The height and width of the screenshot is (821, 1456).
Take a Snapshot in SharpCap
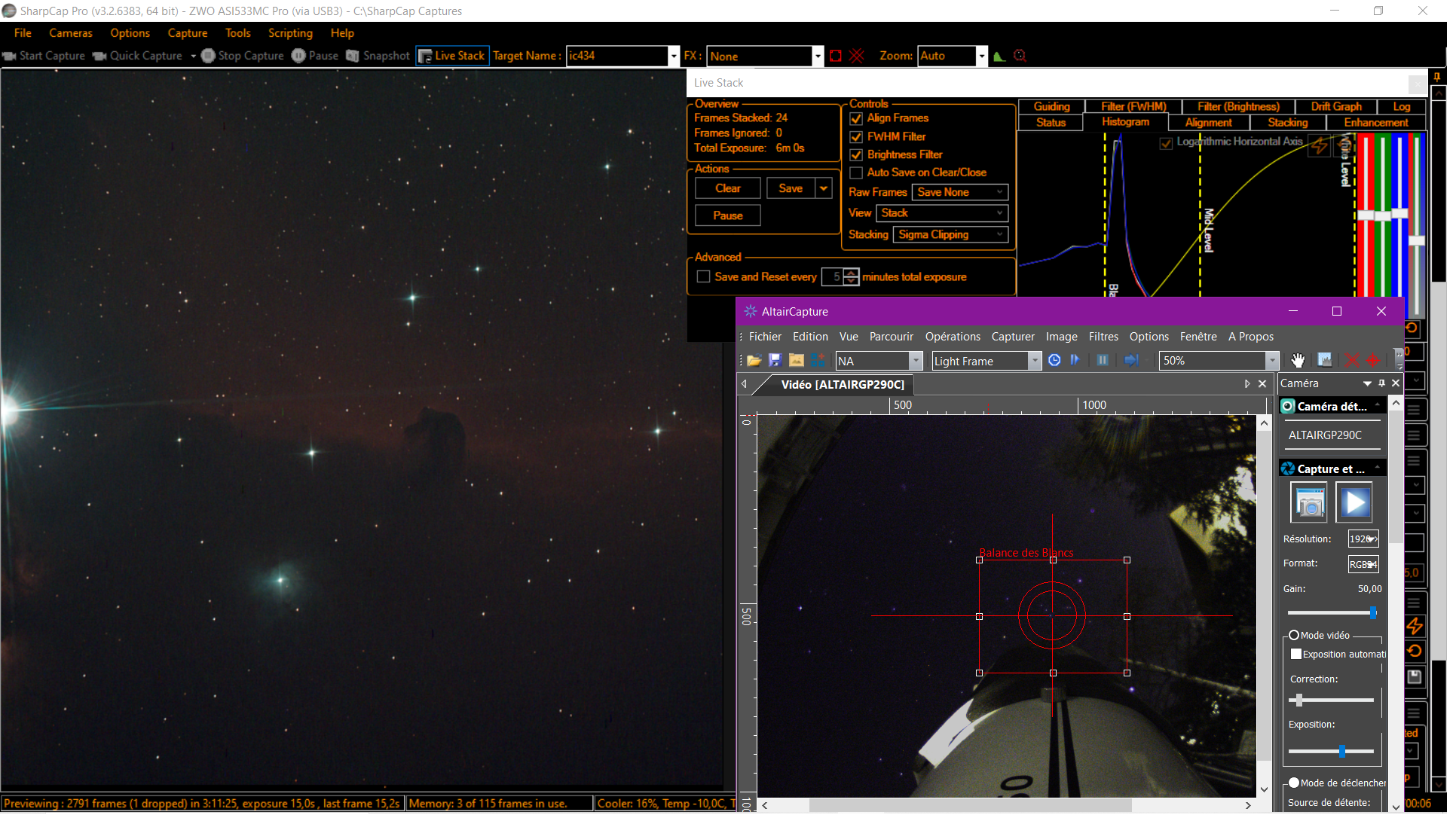pyautogui.click(x=378, y=56)
